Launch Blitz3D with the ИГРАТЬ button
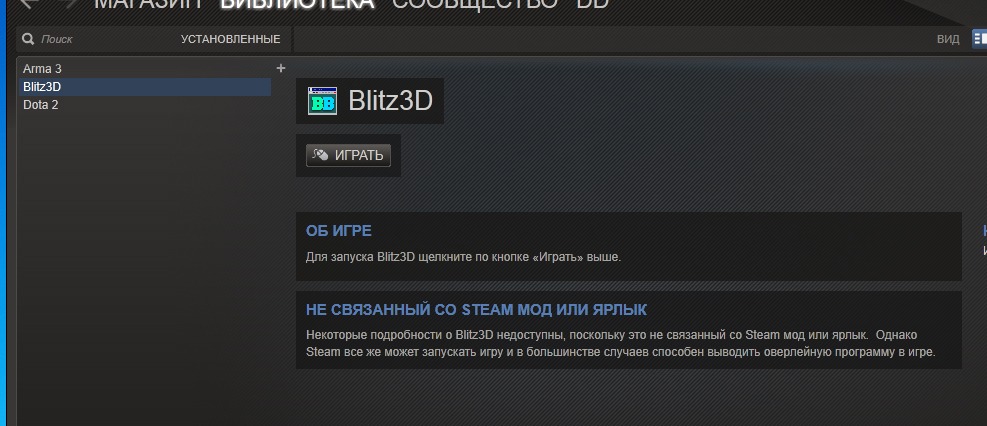 (348, 155)
